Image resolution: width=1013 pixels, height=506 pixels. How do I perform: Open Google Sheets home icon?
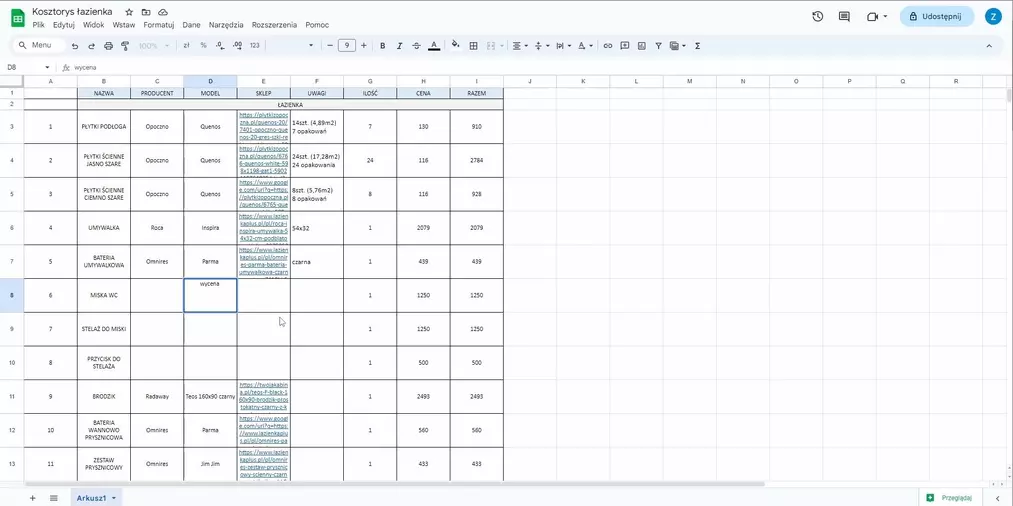pos(17,17)
